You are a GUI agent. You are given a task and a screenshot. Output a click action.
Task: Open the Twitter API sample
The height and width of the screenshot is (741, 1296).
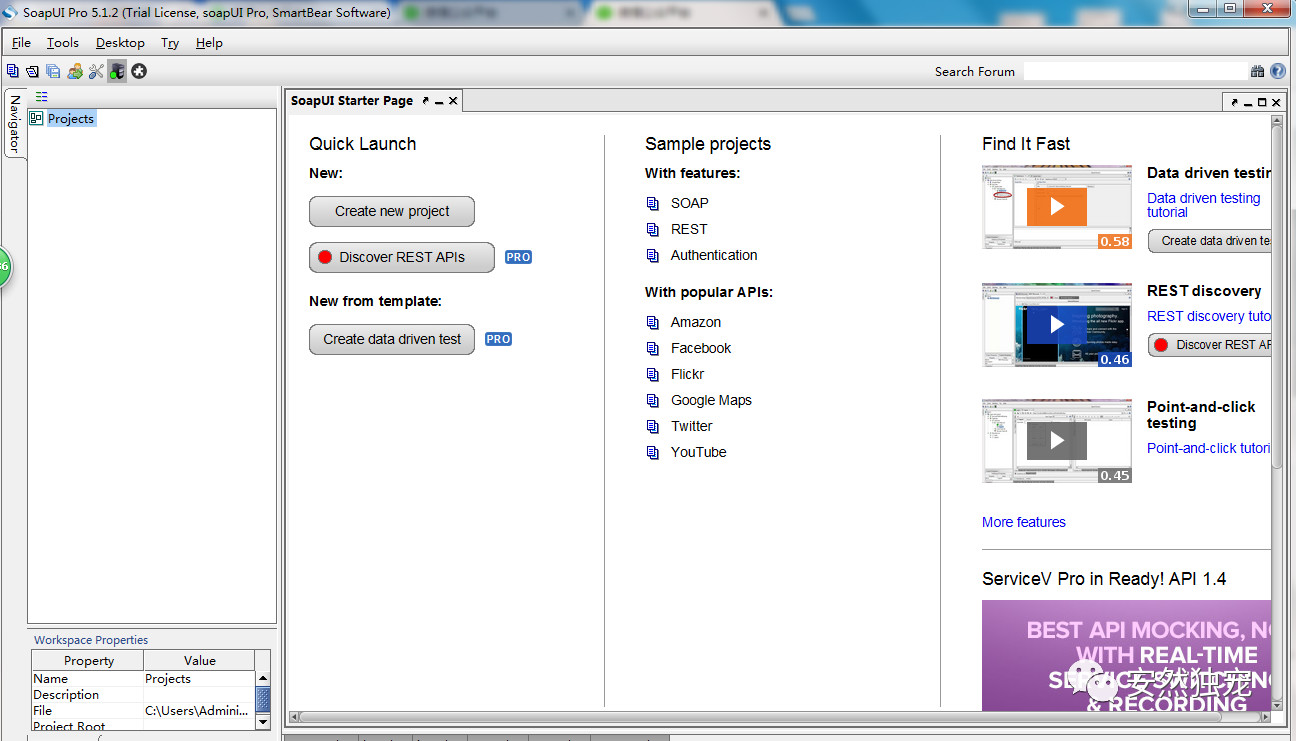(x=692, y=426)
